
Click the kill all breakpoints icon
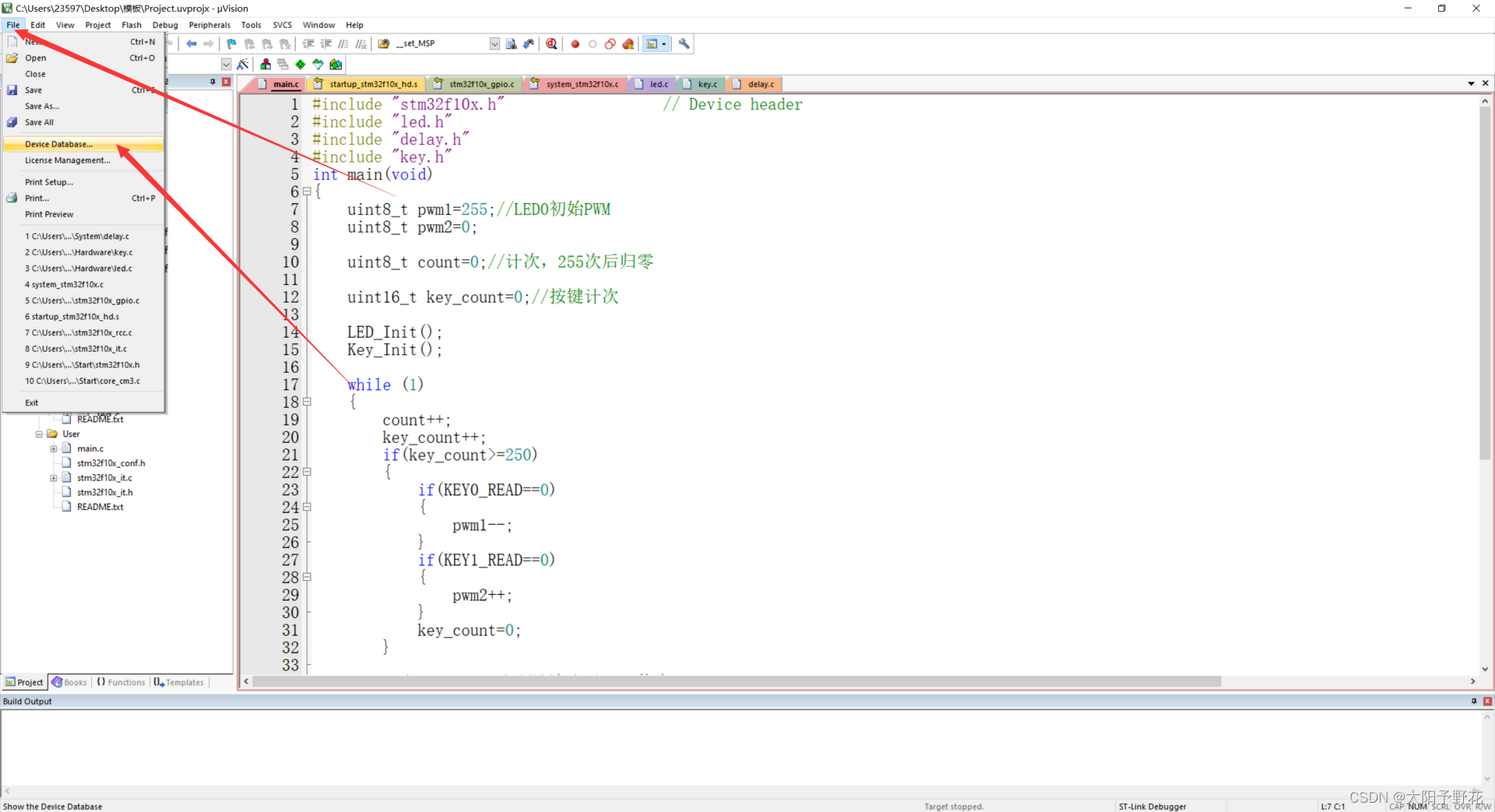pos(628,44)
